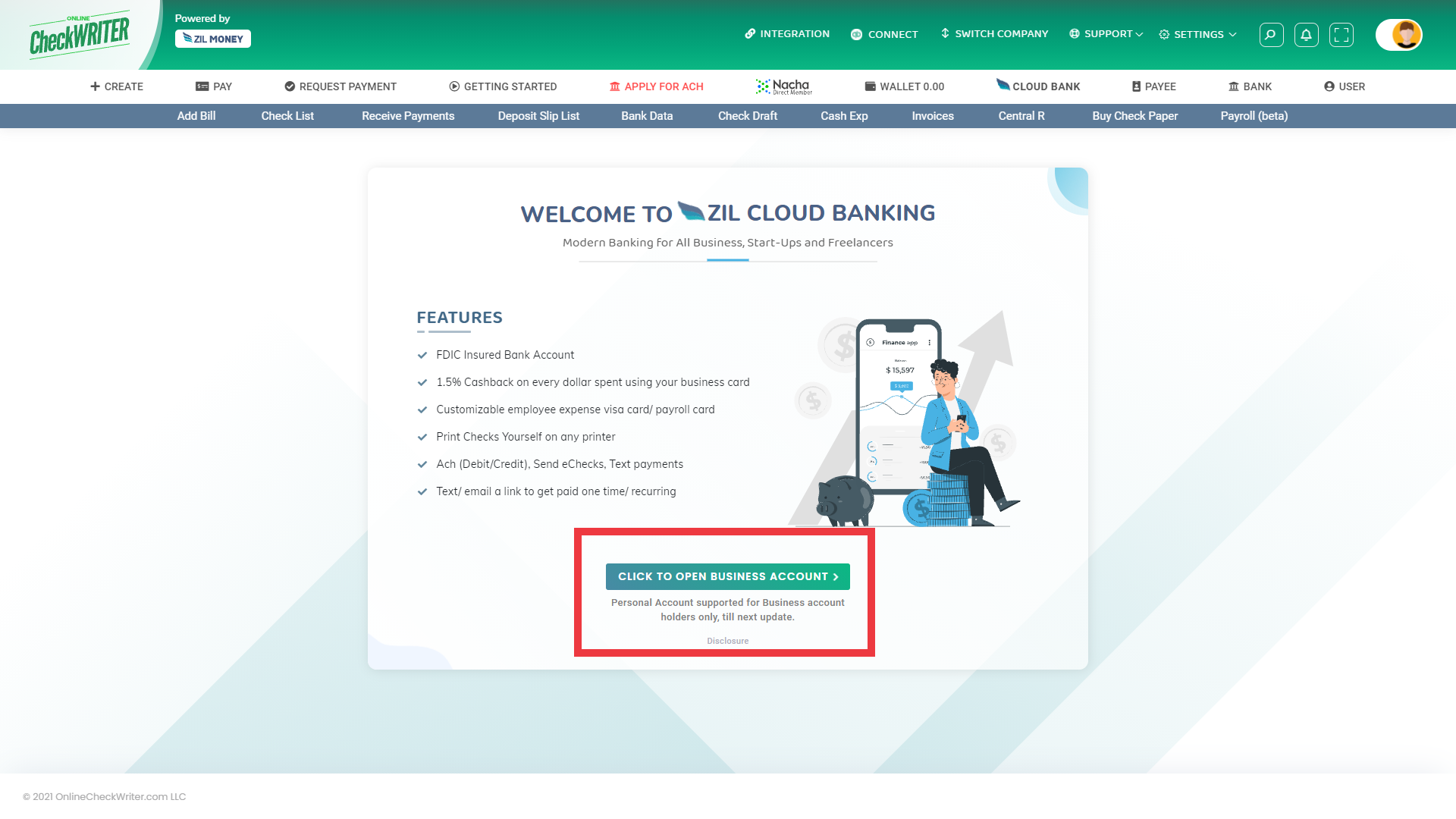Image resolution: width=1456 pixels, height=819 pixels.
Task: Open the Disclosure link
Action: pyautogui.click(x=728, y=640)
